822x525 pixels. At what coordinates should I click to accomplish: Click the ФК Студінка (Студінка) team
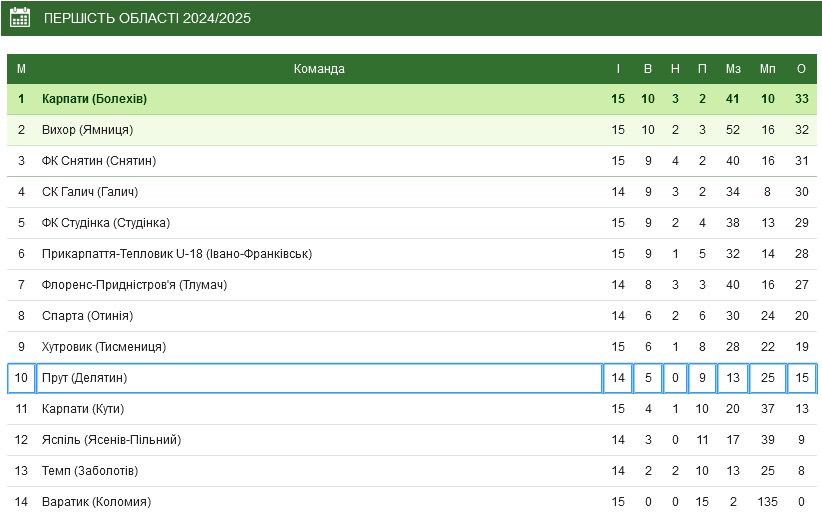click(x=106, y=222)
